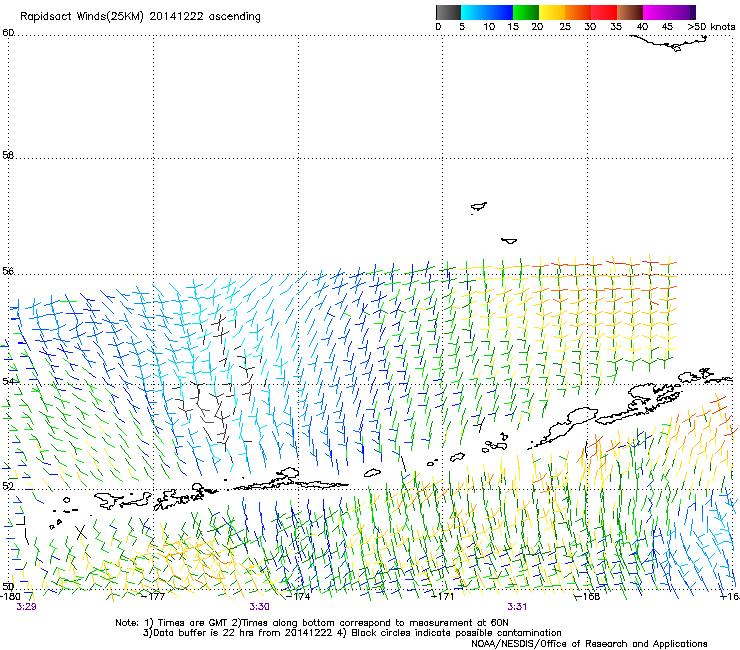
Task: Click the latitude label 50 on the left axis
Action: [x=8, y=586]
